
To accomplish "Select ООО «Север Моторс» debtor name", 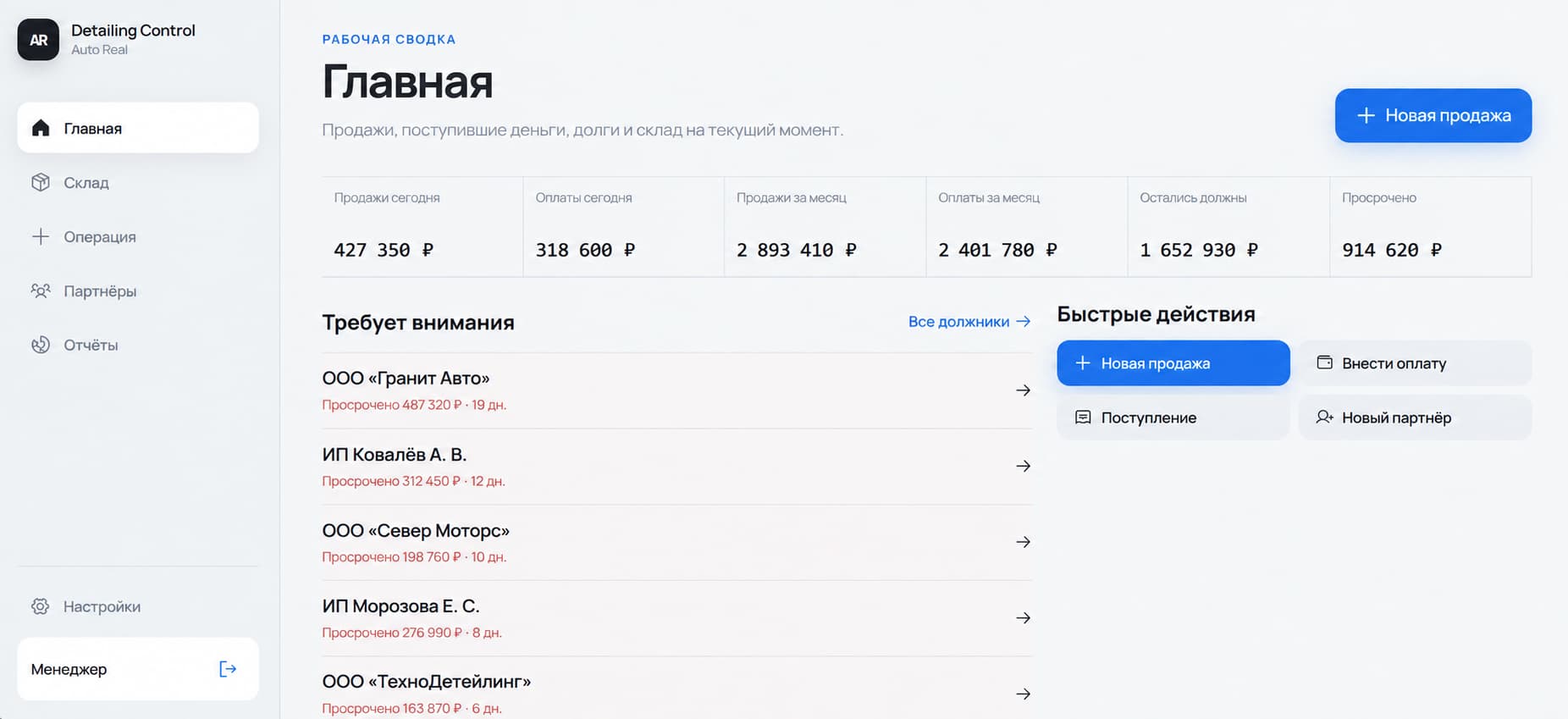I will (416, 531).
